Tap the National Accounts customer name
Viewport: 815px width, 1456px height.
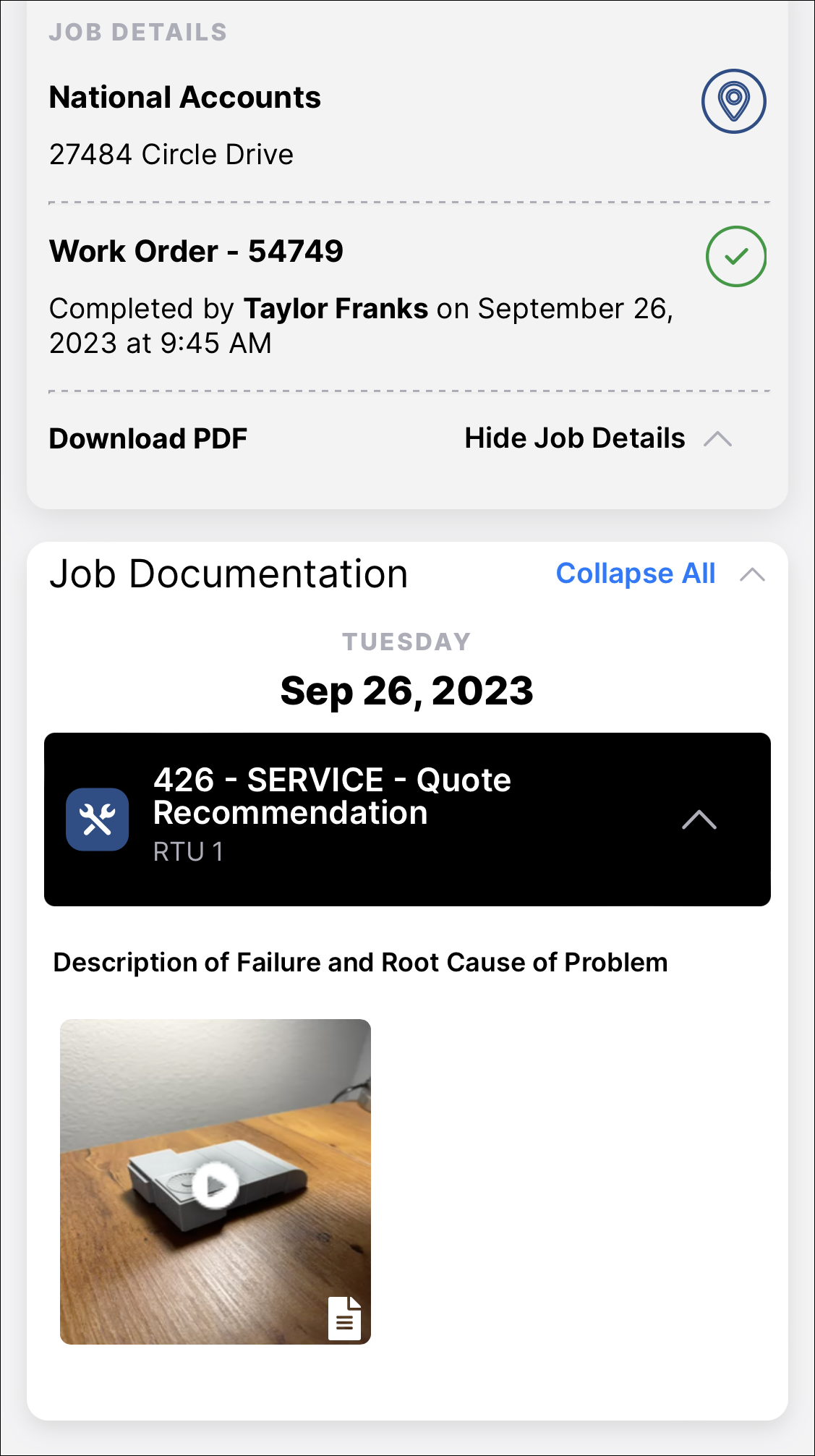(185, 98)
